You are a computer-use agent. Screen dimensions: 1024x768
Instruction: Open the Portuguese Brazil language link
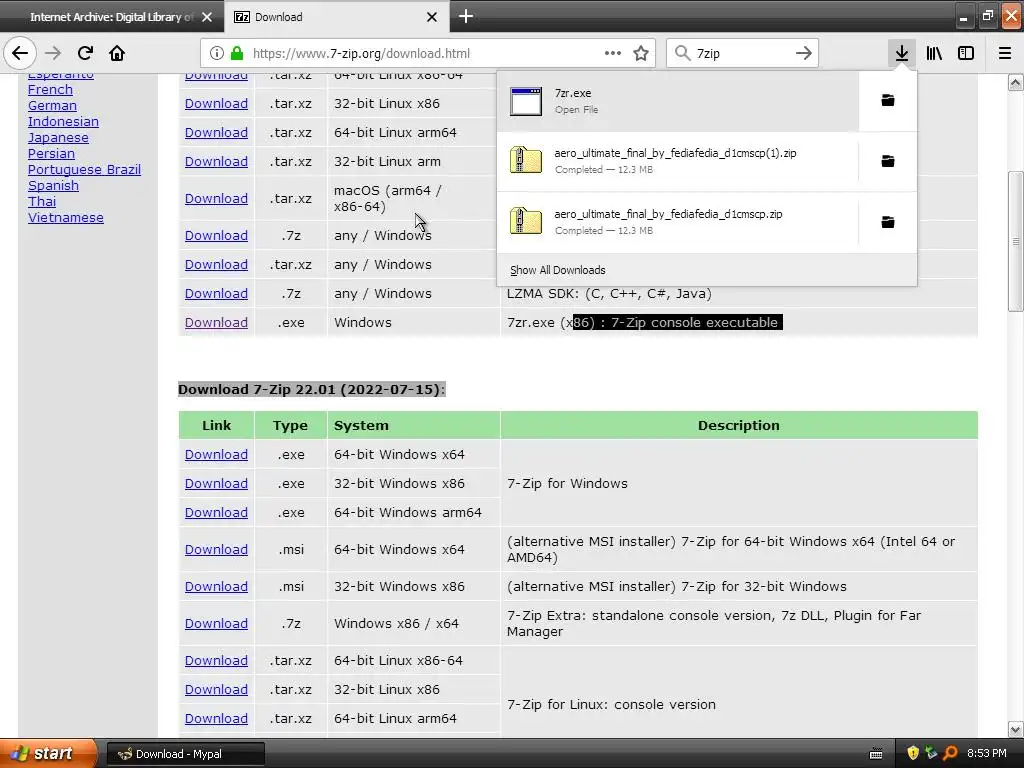click(x=84, y=169)
